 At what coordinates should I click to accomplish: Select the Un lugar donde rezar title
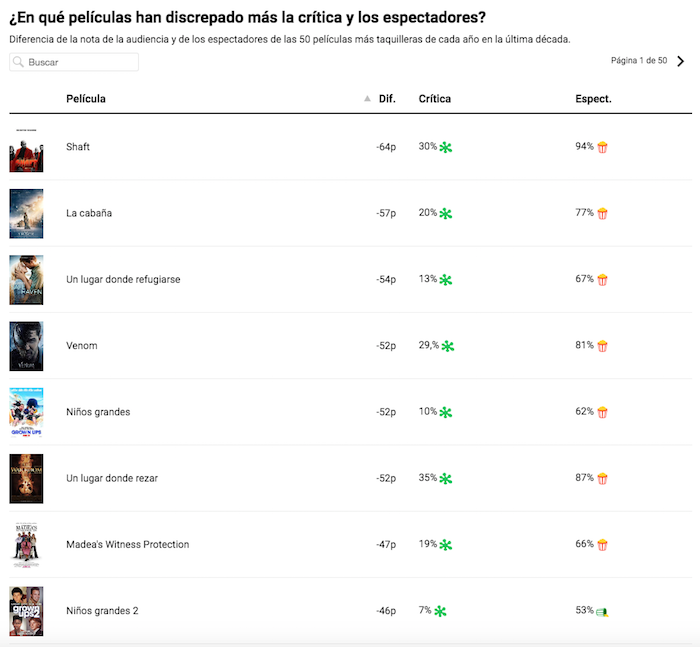tap(113, 478)
